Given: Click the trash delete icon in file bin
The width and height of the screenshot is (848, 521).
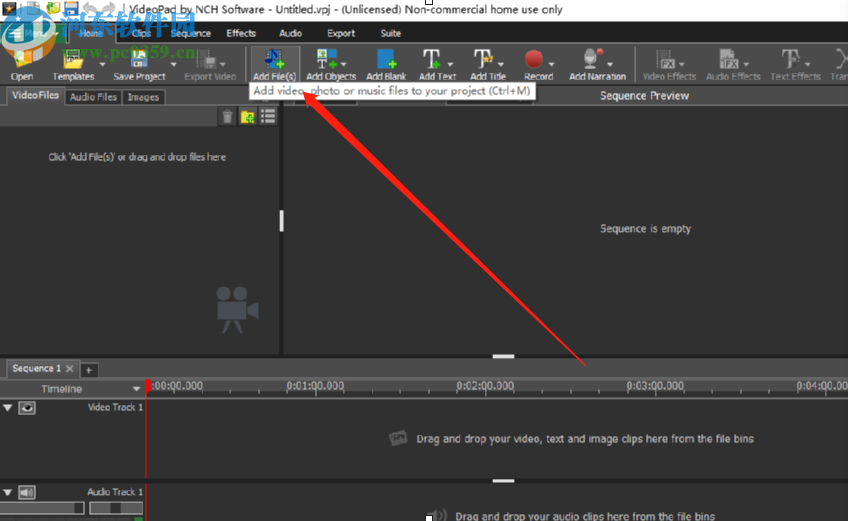Looking at the screenshot, I should pos(227,116).
